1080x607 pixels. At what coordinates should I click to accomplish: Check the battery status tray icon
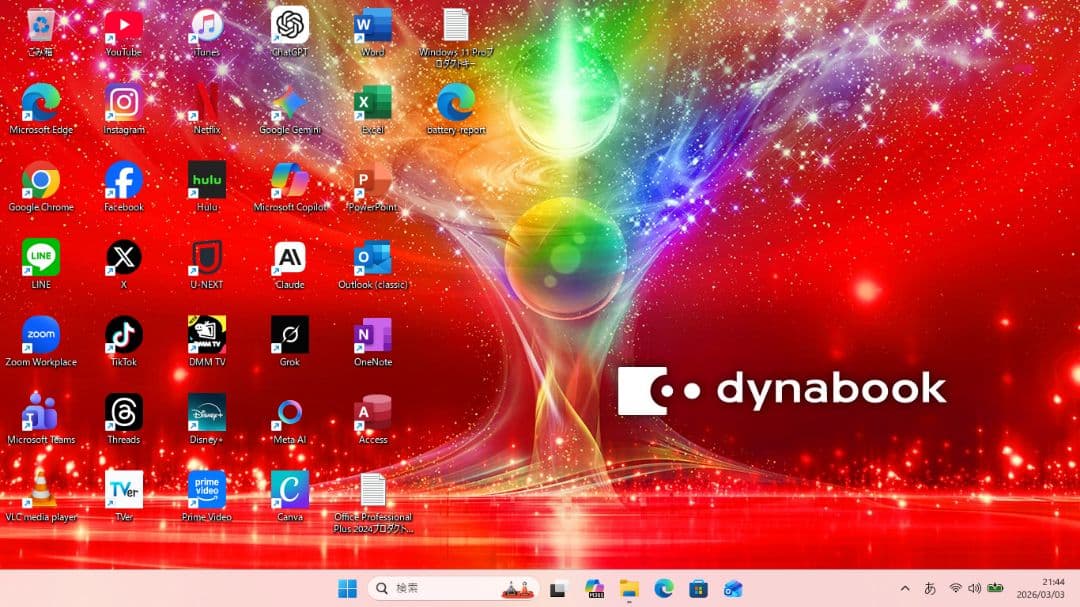click(995, 588)
